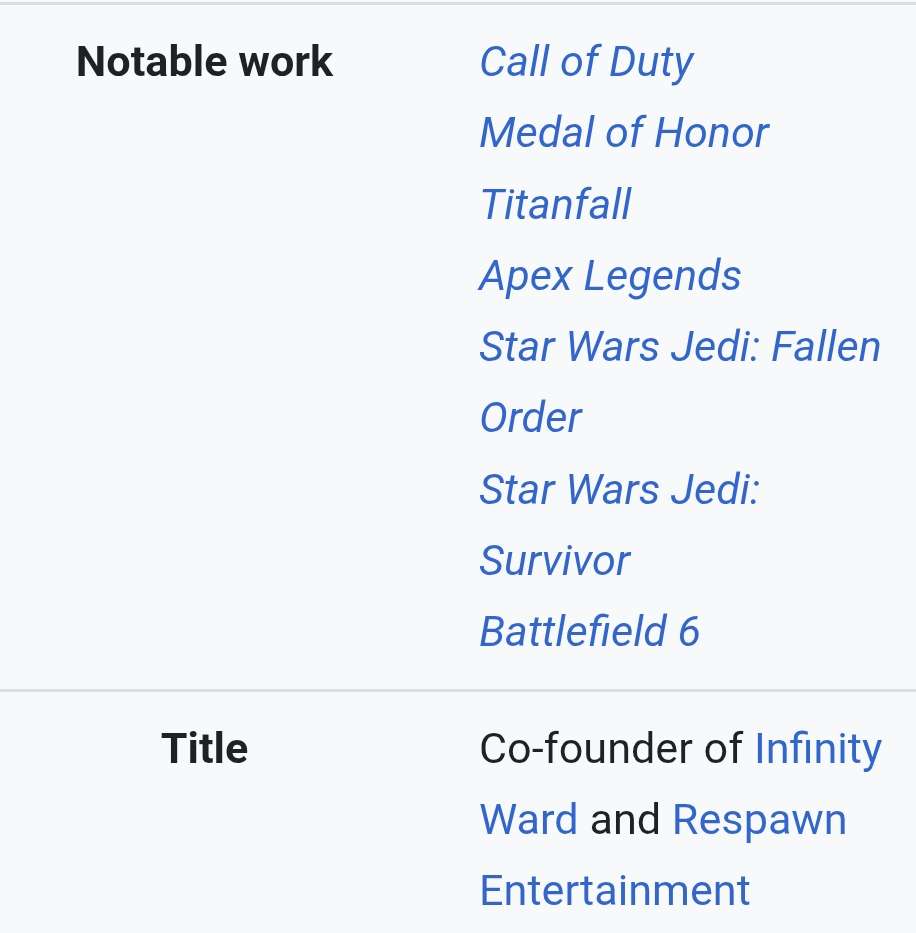Viewport: 916px width, 933px height.
Task: Click the divider line above the Title row
Action: coord(458,690)
